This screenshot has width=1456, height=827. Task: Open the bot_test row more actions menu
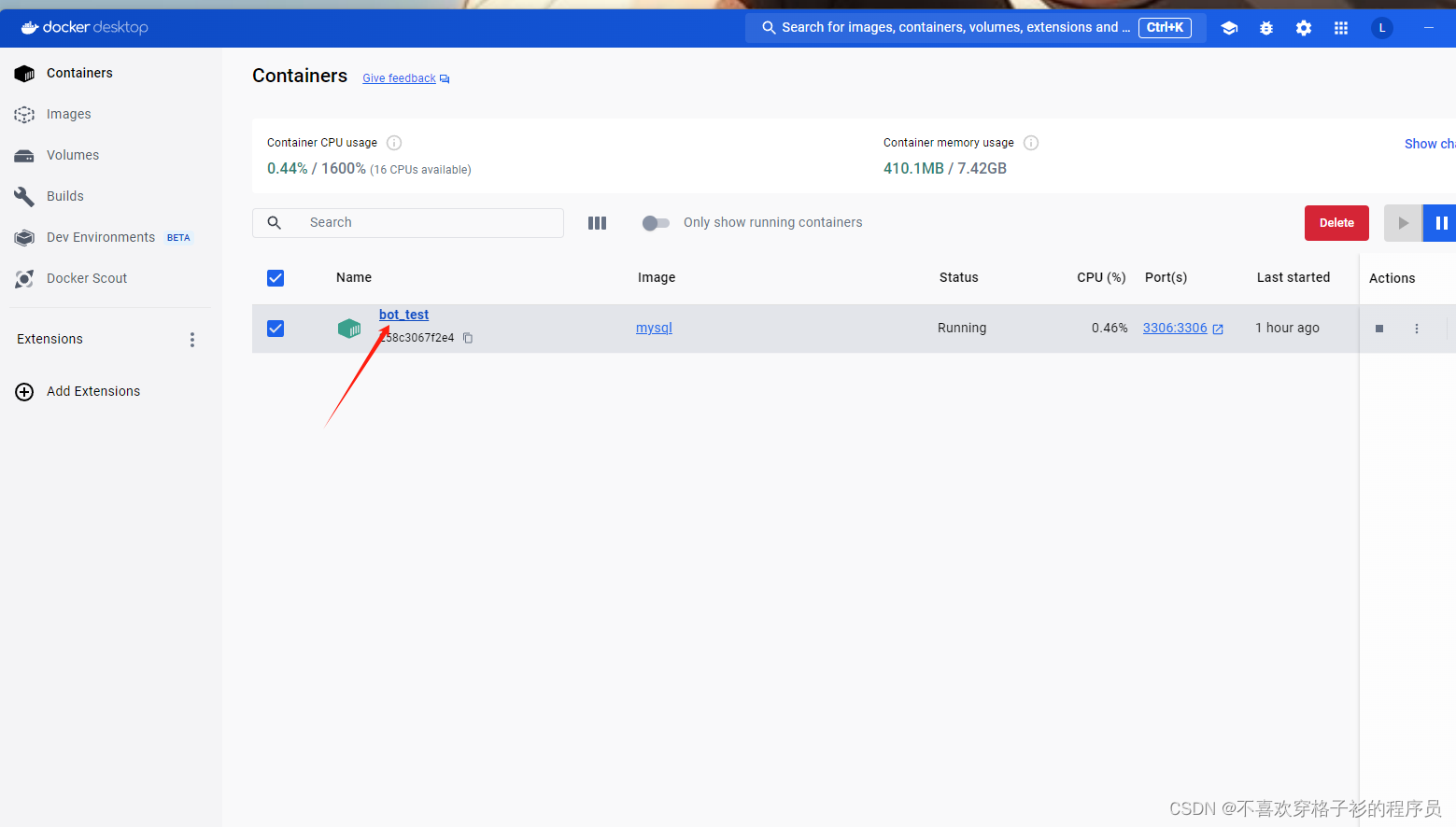1417,329
